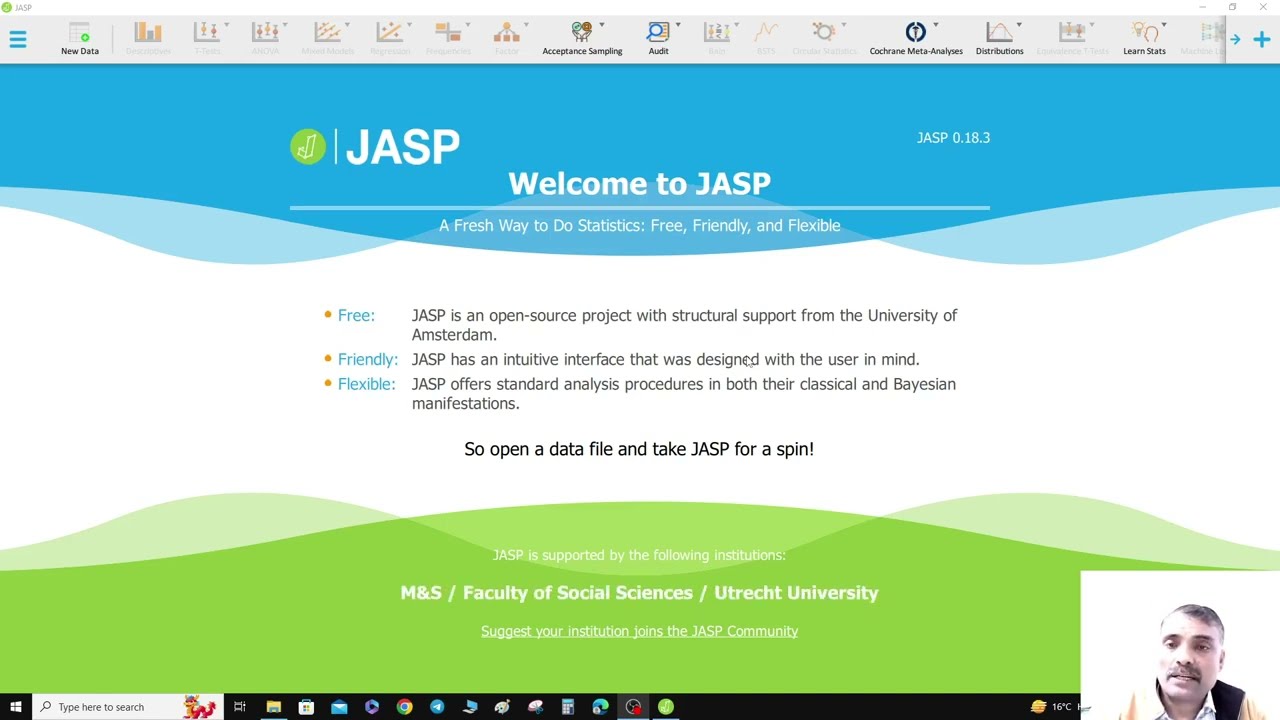Expand the Cochrane Meta-Analyses dropdown arrow
Image resolution: width=1280 pixels, height=720 pixels.
pos(936,25)
